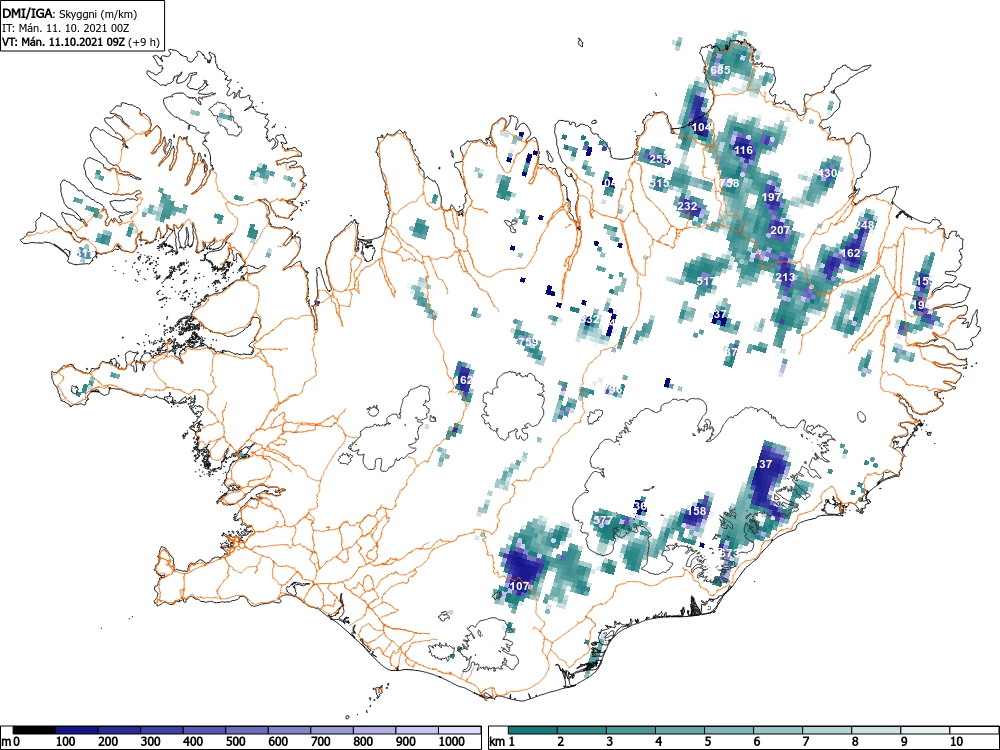Click the '300' label on the metre scale
The width and height of the screenshot is (1000, 750).
click(x=151, y=742)
